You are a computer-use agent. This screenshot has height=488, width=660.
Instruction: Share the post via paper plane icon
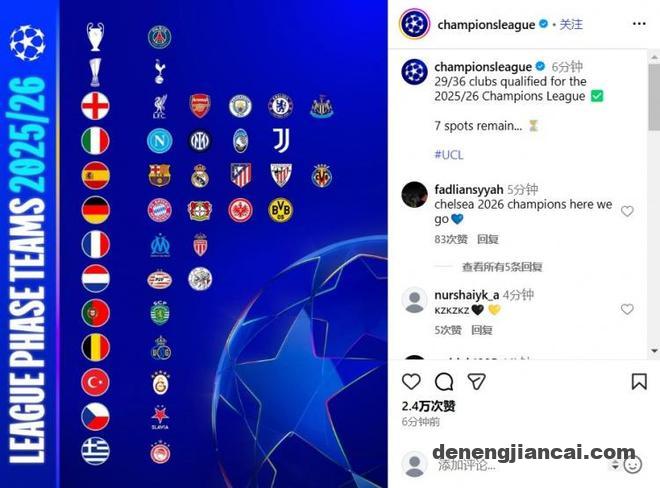point(476,381)
